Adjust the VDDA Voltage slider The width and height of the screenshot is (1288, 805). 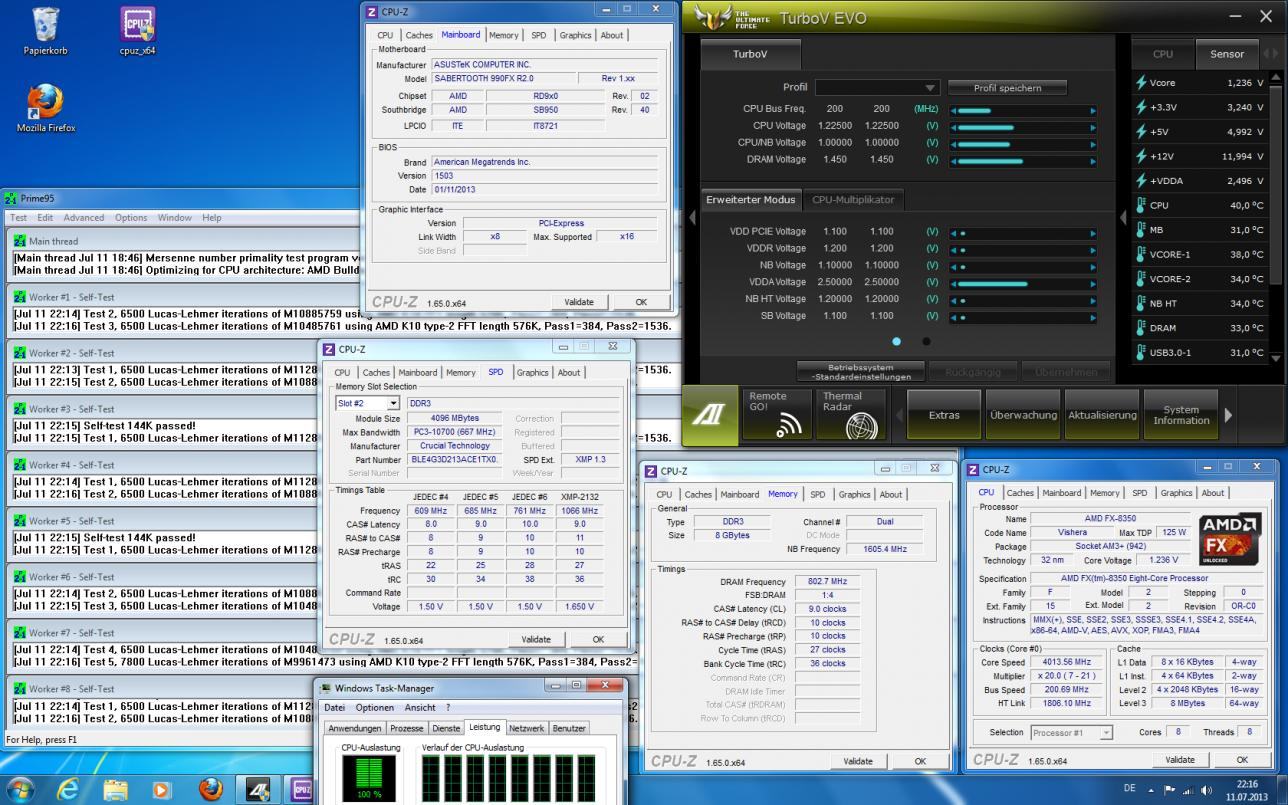(1023, 283)
